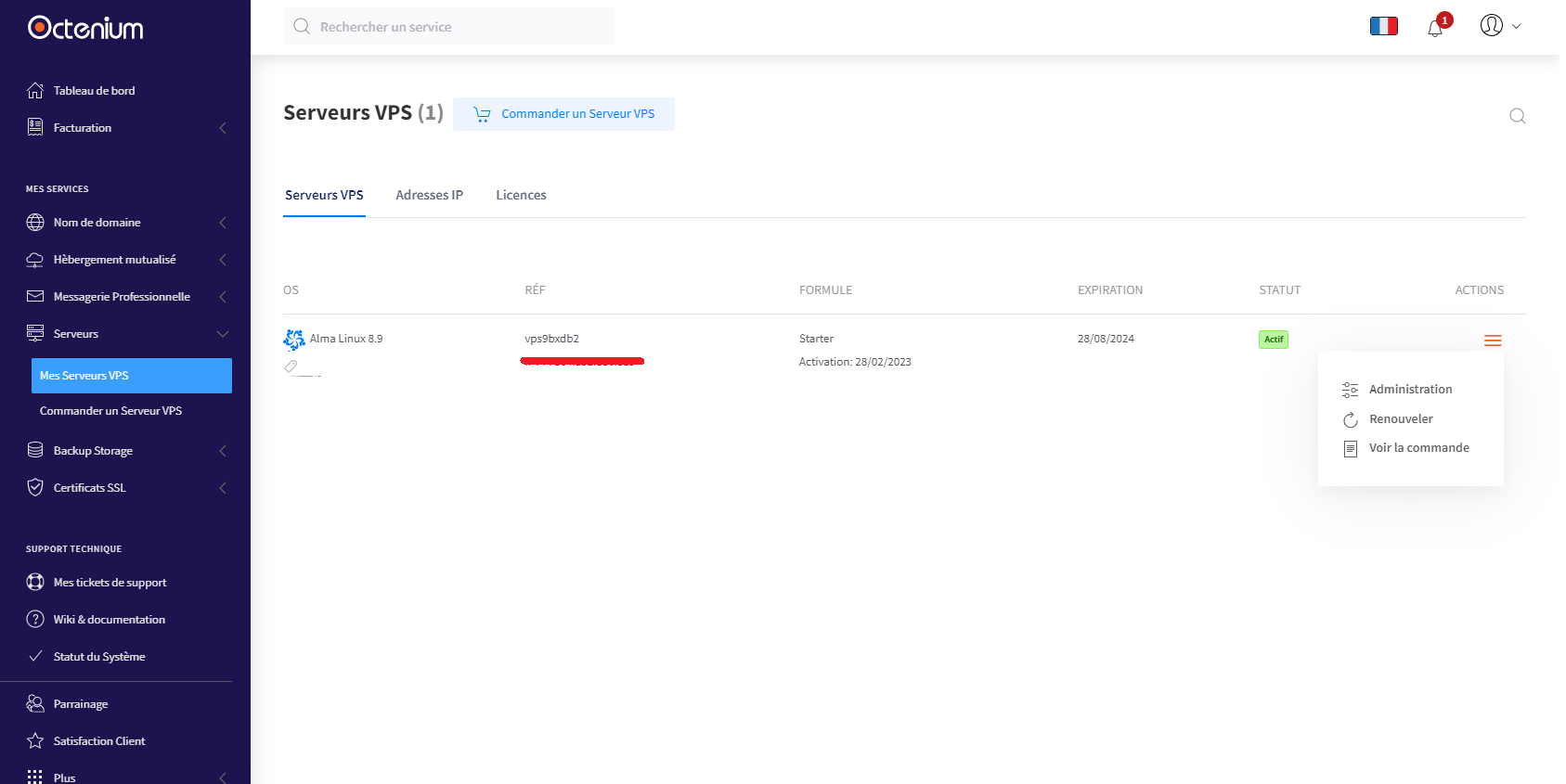Expand the Backup Storage chevron
Screen dimensions: 1566x784
click(223, 451)
